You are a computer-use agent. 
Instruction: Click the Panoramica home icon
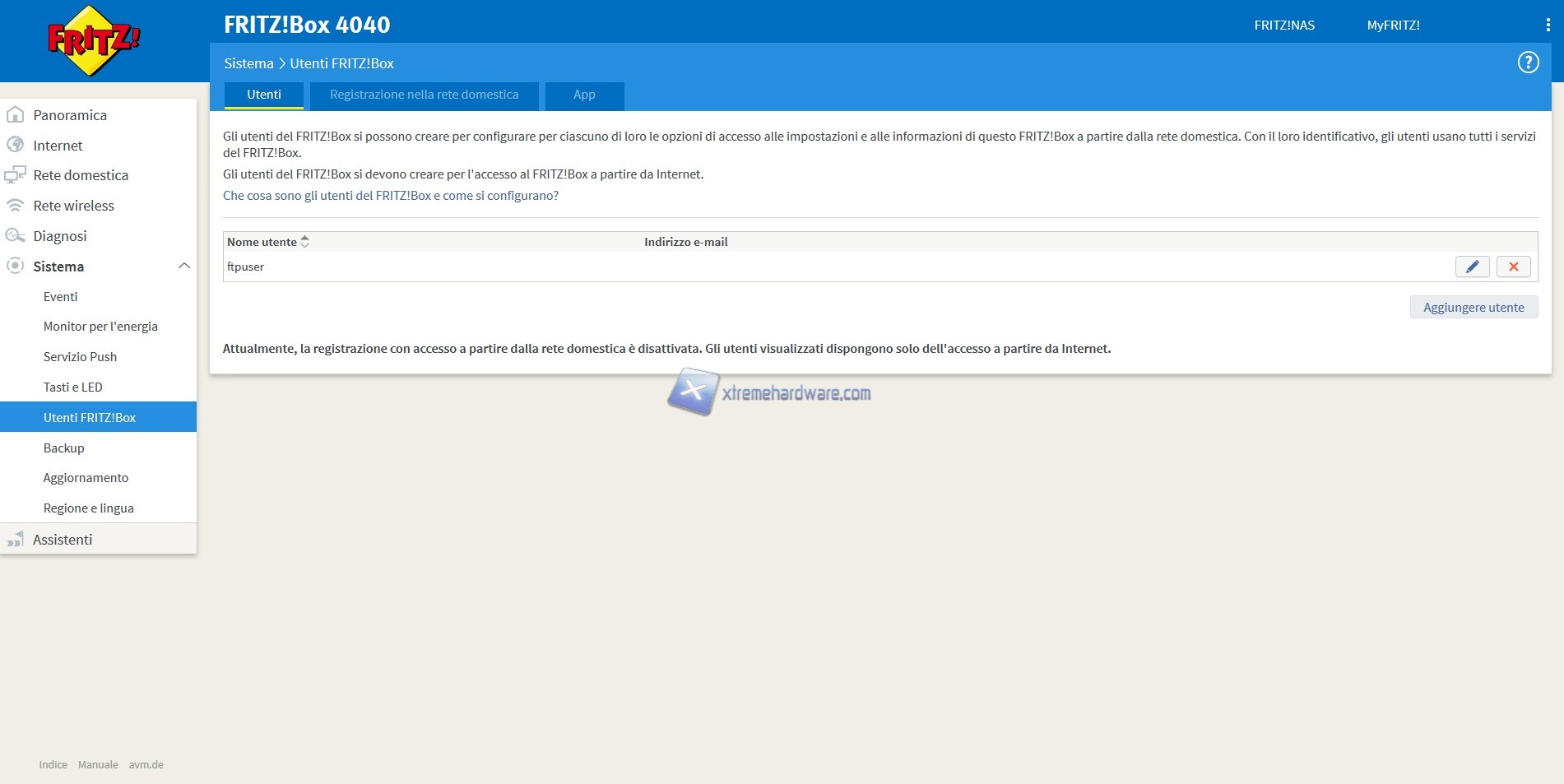click(15, 115)
